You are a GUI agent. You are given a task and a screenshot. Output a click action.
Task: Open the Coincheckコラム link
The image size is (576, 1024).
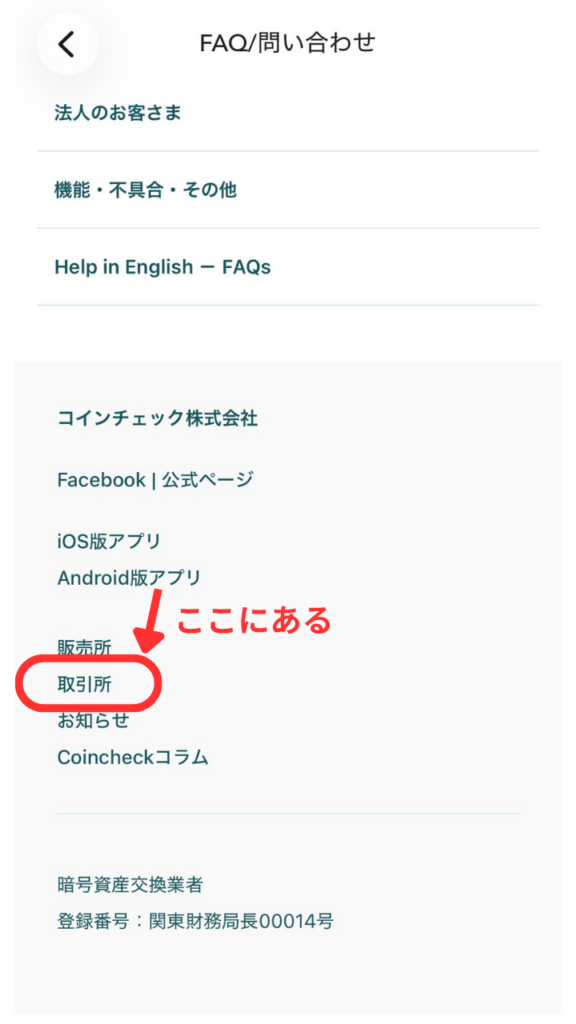coord(133,758)
